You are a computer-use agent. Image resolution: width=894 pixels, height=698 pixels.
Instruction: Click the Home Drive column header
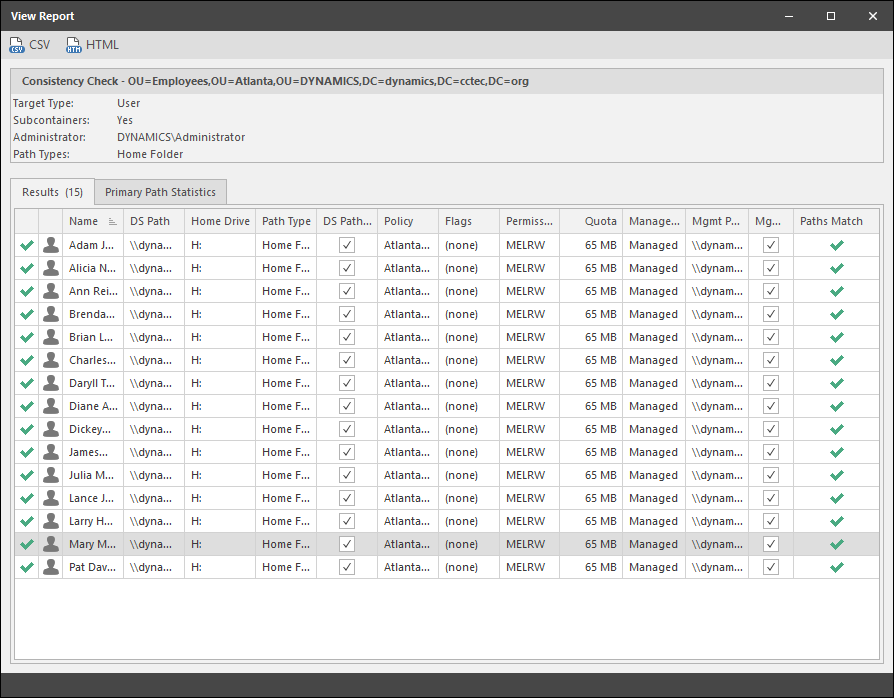(220, 221)
